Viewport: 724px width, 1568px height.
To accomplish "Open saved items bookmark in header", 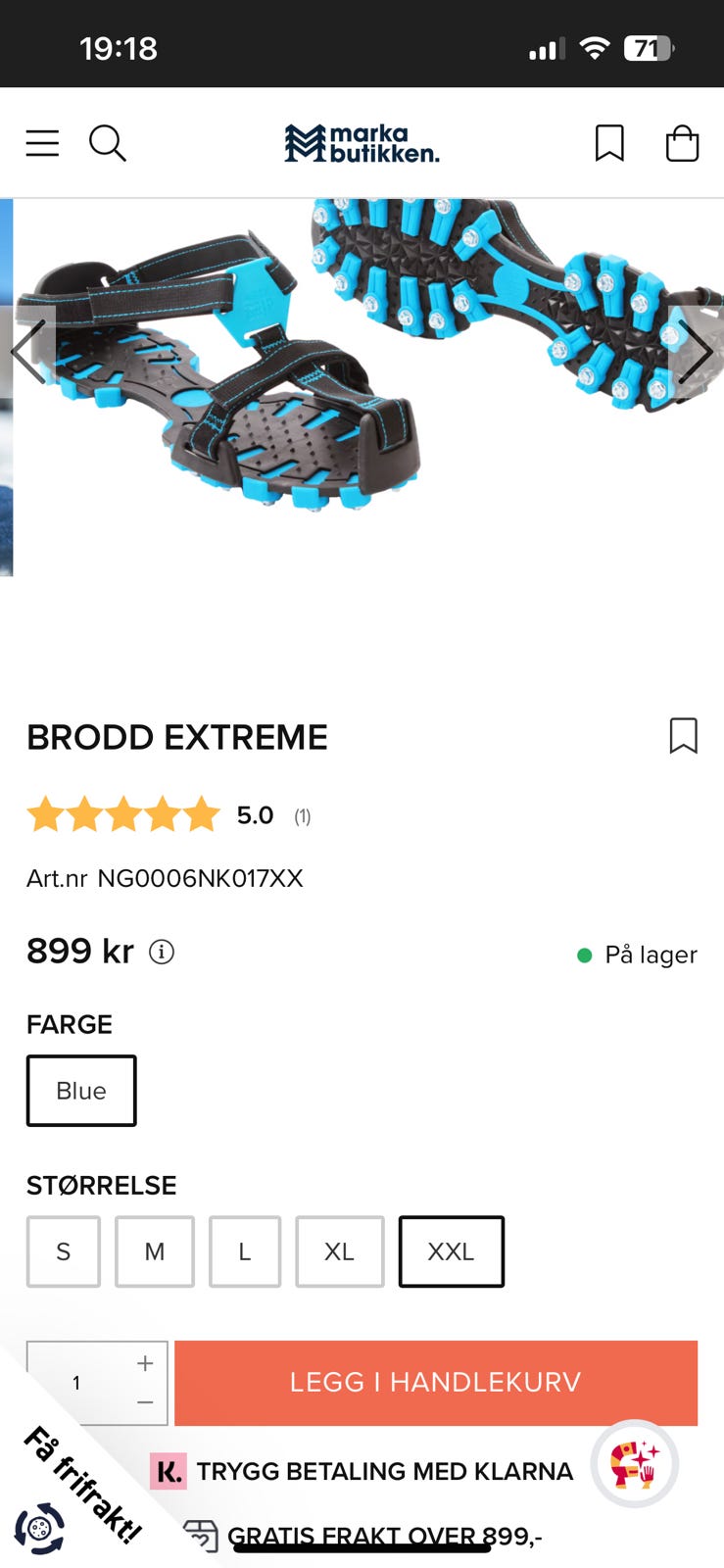I will click(x=609, y=143).
